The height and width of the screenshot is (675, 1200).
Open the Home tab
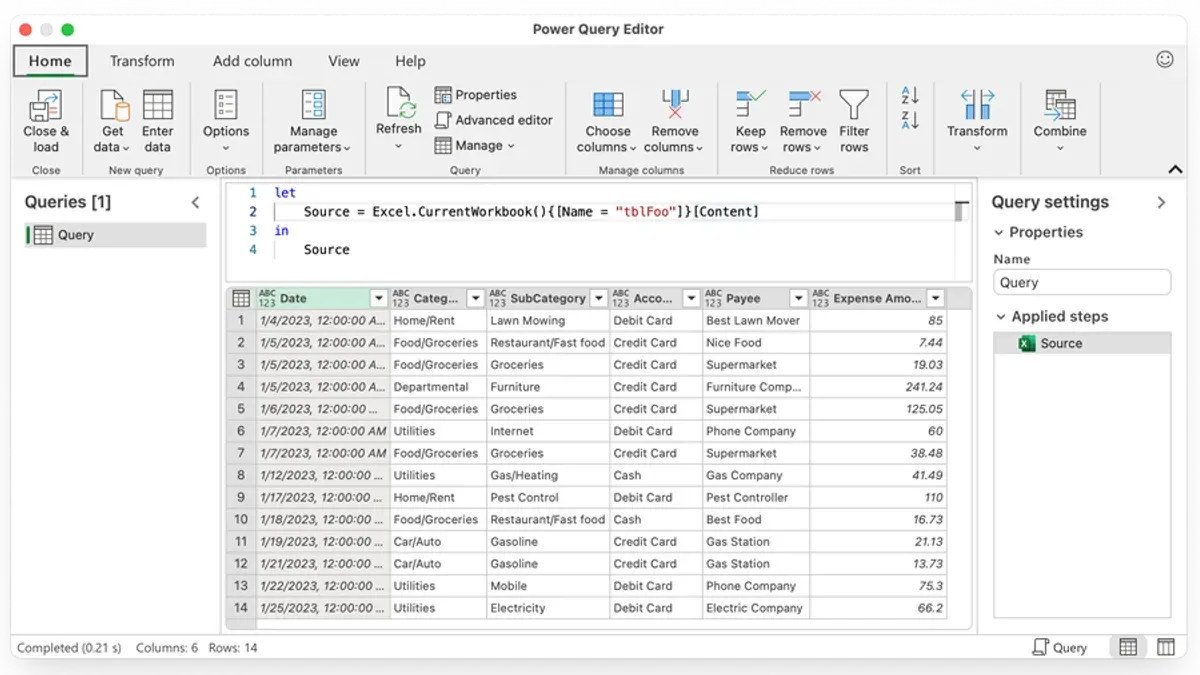click(x=50, y=61)
